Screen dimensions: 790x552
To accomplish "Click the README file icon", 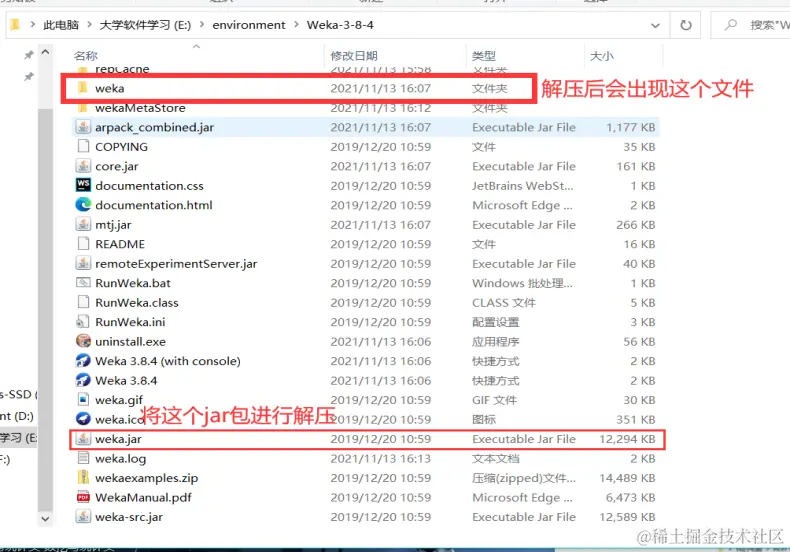I will [83, 244].
